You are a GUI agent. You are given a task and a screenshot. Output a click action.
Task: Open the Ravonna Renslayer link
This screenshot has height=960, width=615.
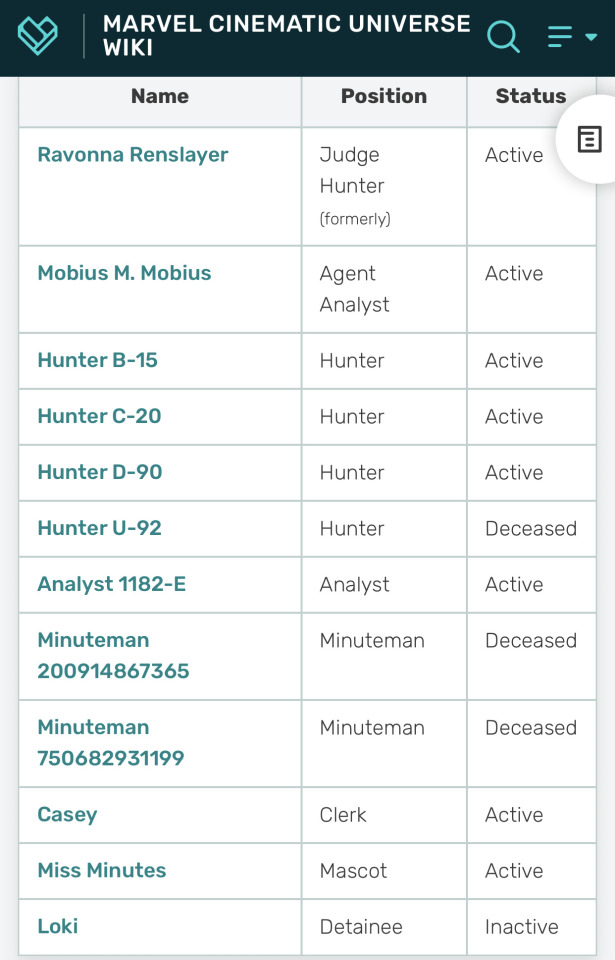click(x=133, y=155)
